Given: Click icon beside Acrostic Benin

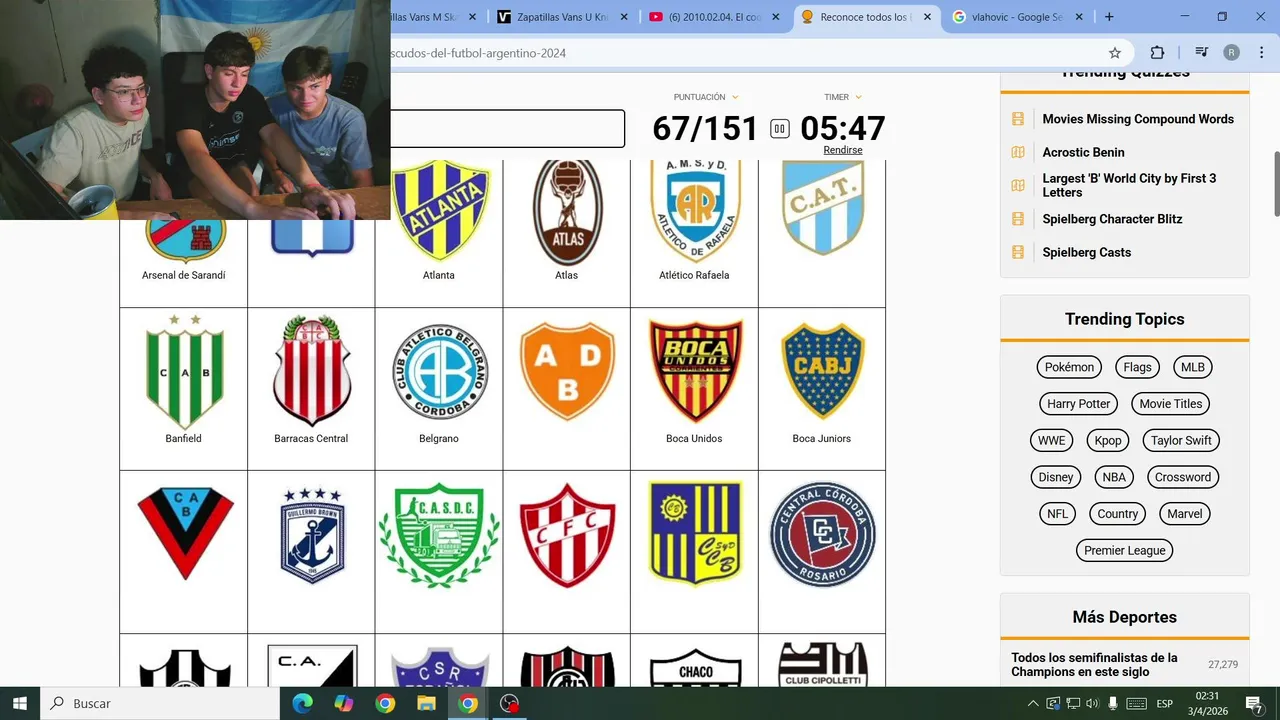Looking at the screenshot, I should (1018, 152).
